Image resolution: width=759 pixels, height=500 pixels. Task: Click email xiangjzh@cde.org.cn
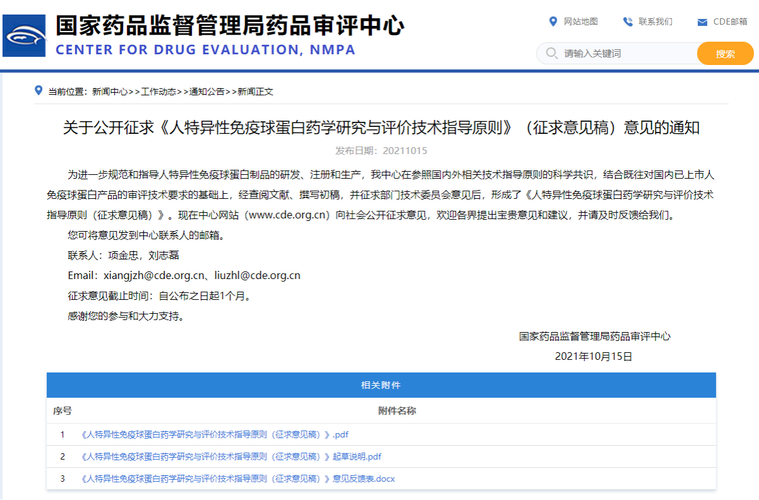(x=154, y=275)
